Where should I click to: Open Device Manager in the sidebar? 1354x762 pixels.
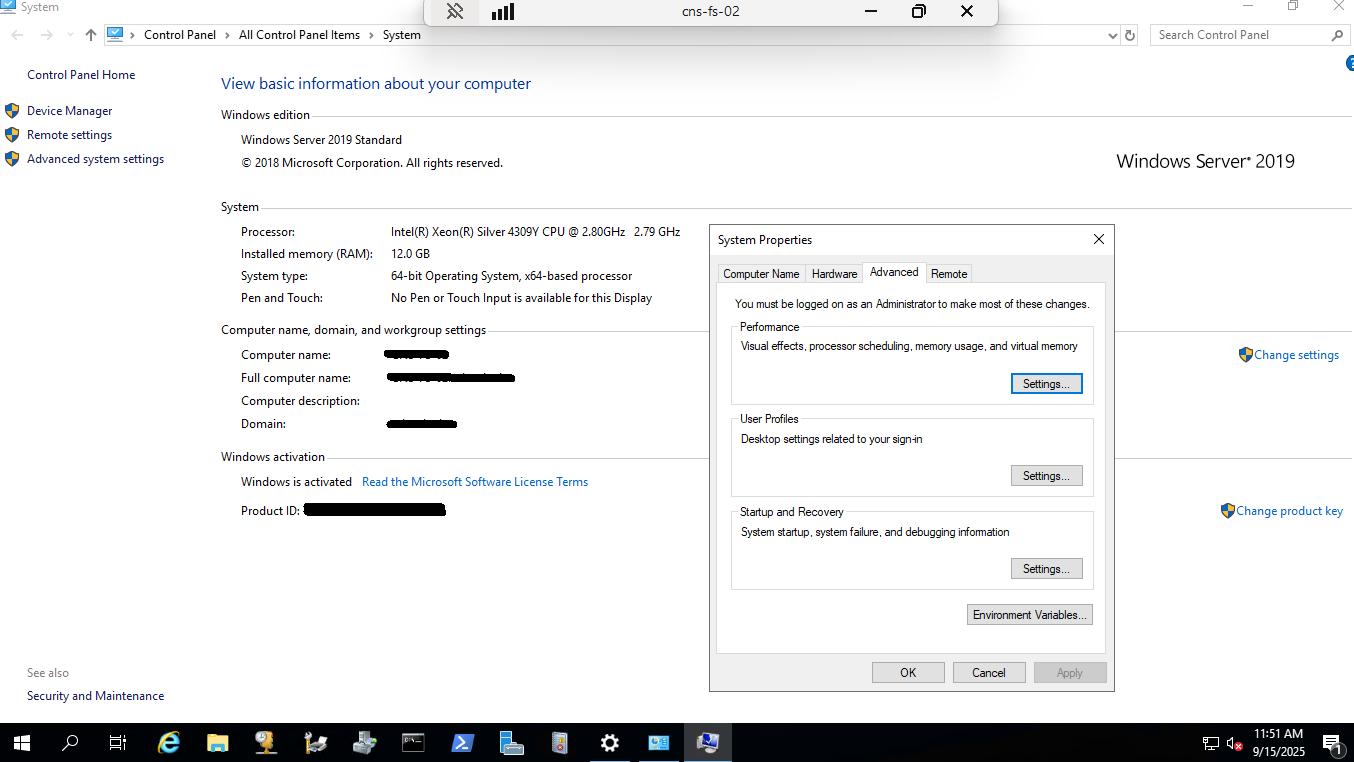[67, 110]
